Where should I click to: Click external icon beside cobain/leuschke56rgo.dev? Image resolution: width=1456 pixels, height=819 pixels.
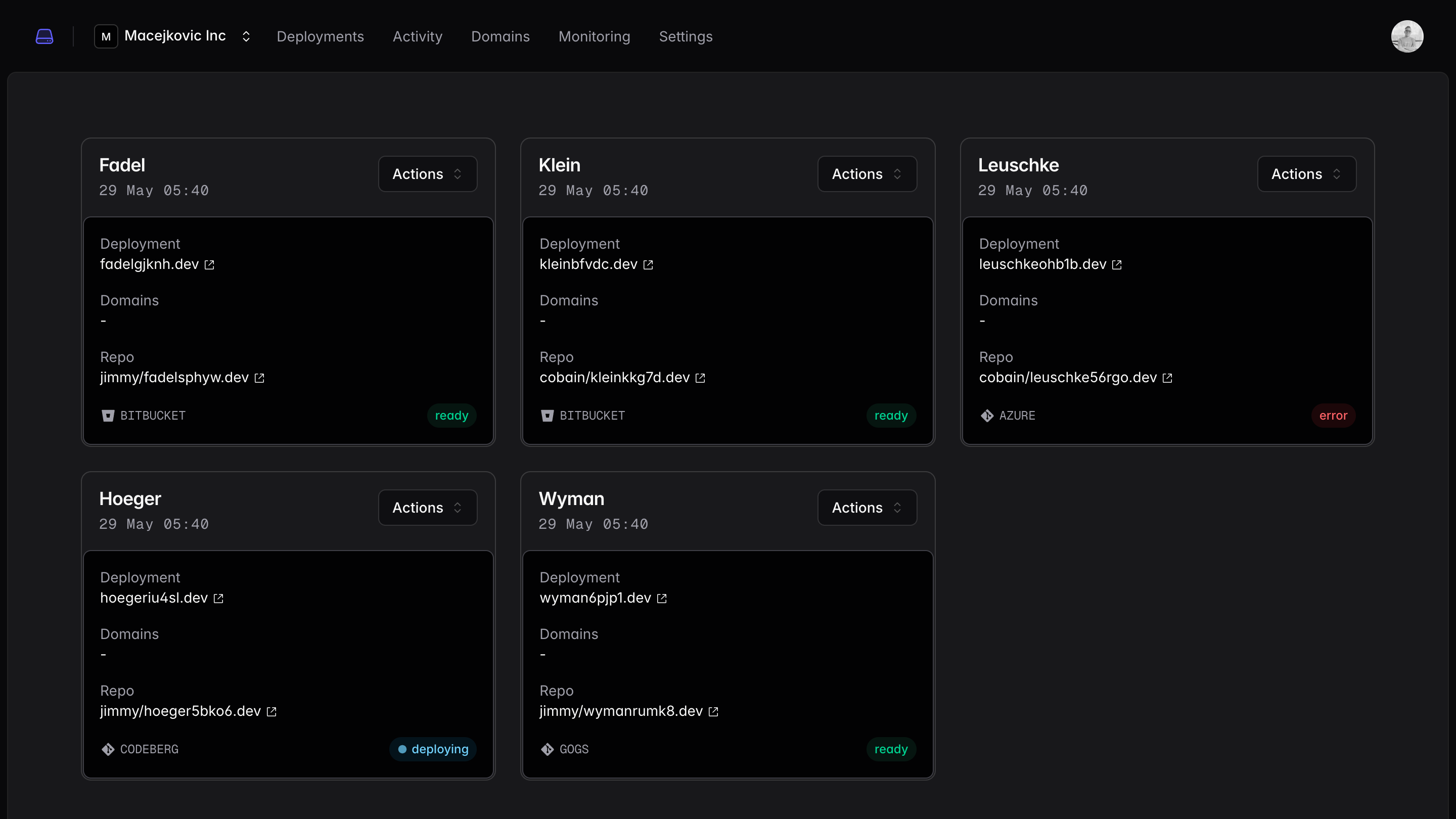point(1168,378)
